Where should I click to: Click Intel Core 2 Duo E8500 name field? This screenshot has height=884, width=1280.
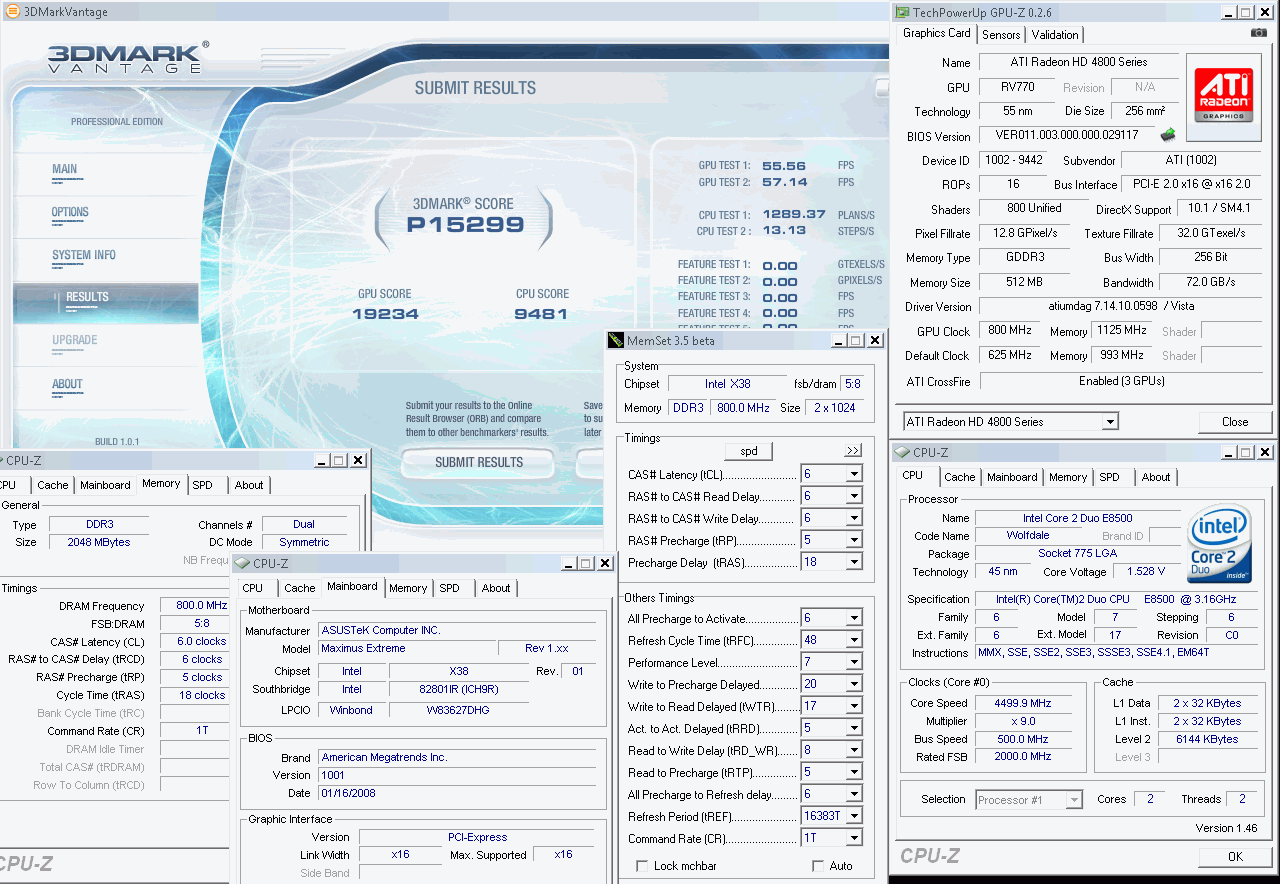tap(1077, 518)
